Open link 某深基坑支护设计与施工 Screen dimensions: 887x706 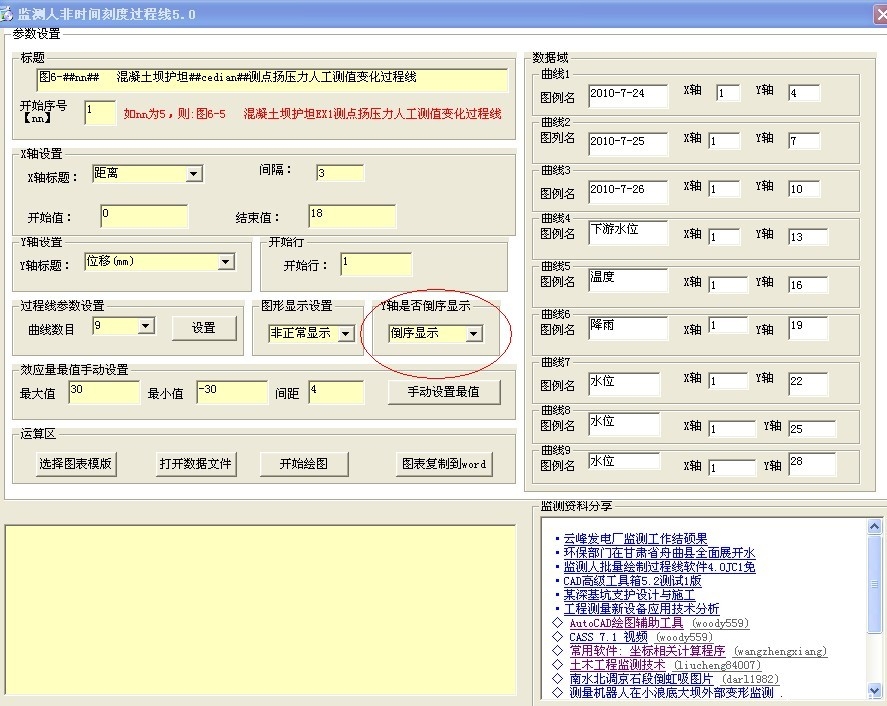click(629, 595)
